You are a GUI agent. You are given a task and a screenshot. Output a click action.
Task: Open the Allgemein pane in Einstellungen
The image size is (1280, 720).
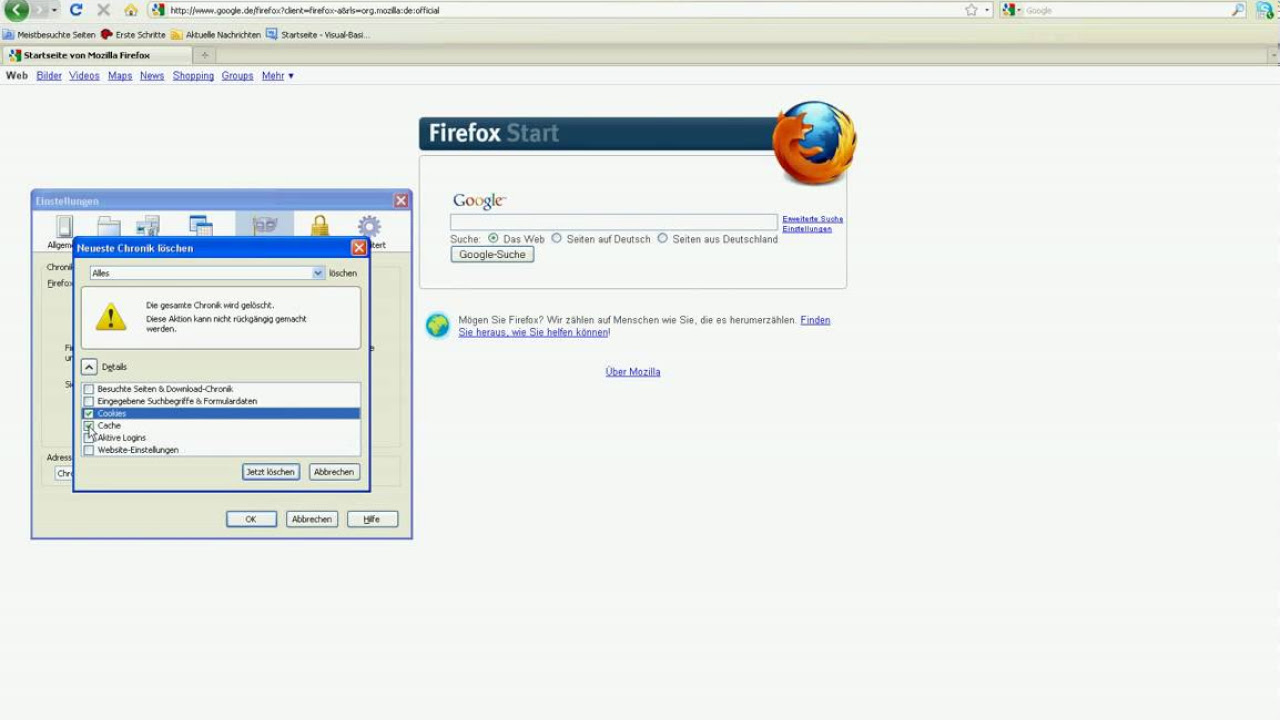pyautogui.click(x=62, y=231)
